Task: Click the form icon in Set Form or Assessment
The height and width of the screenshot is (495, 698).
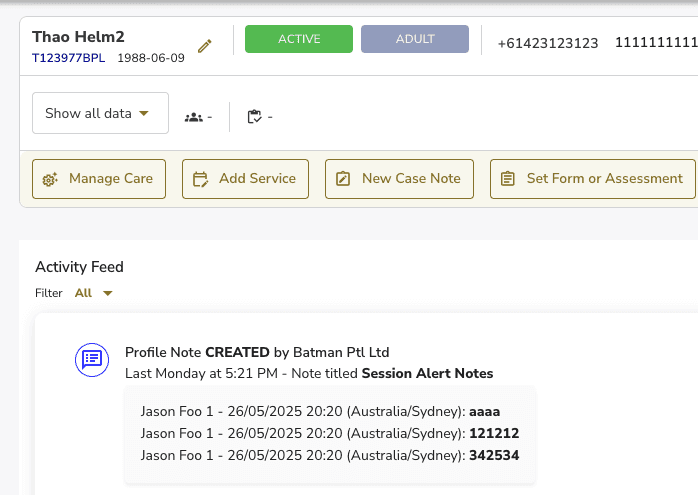Action: (x=507, y=179)
